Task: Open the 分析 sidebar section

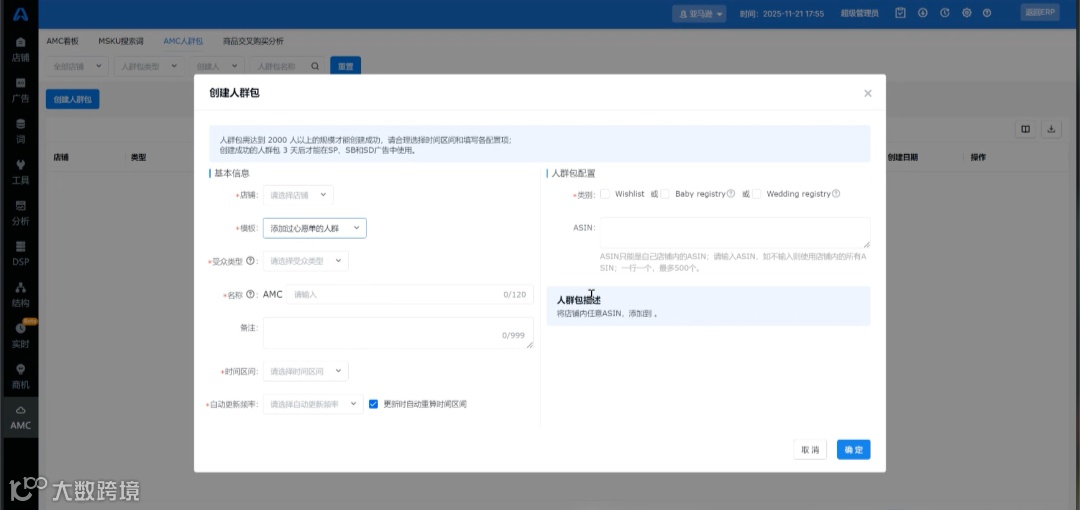Action: 20,213
